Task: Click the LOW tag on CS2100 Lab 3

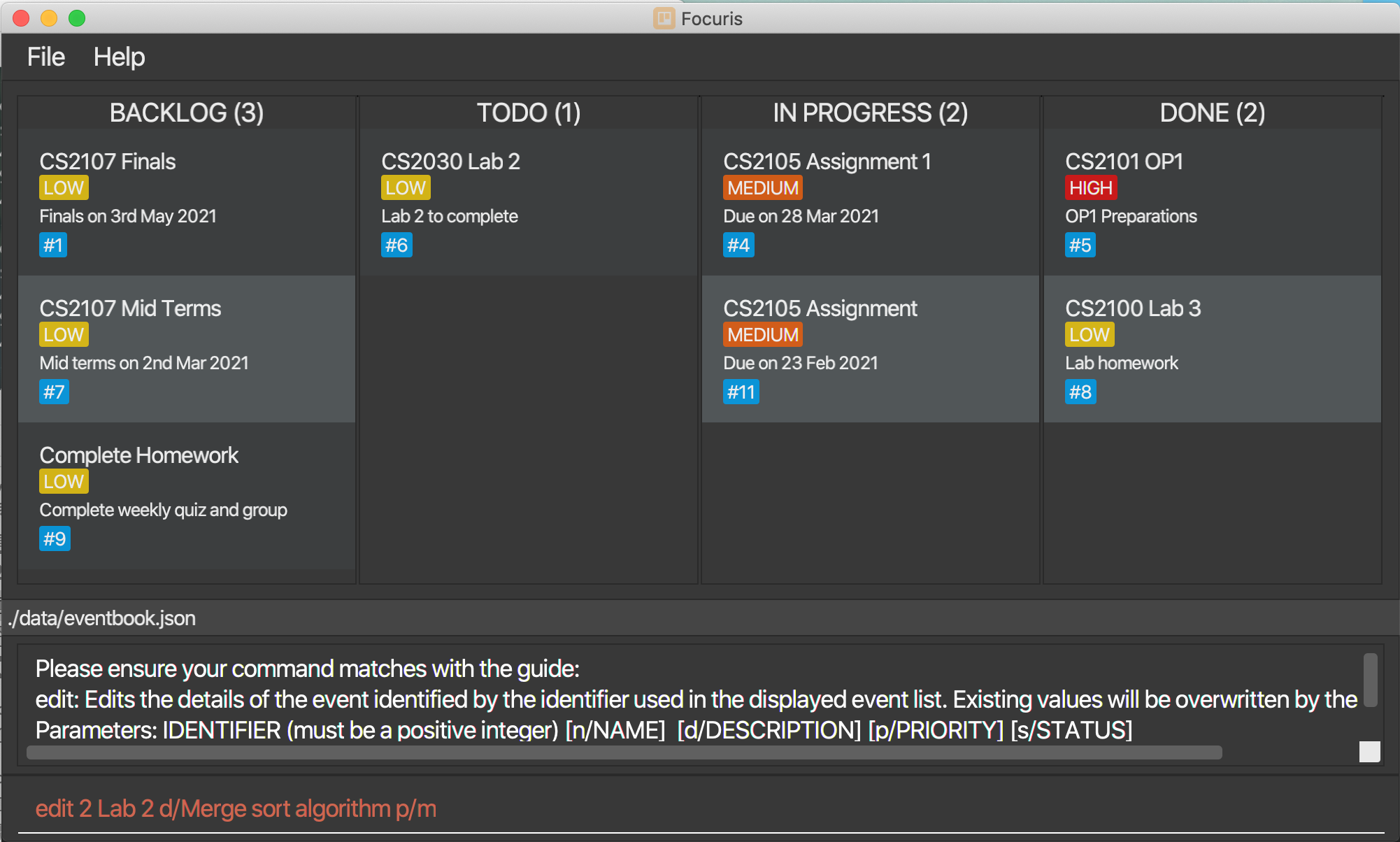Action: tap(1089, 335)
